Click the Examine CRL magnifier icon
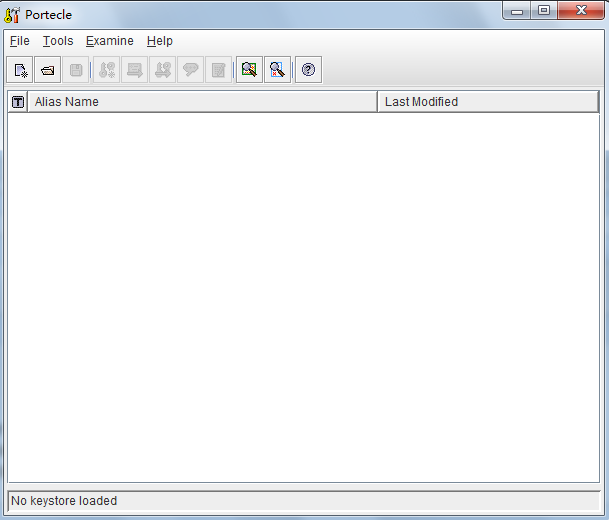 pyautogui.click(x=277, y=70)
